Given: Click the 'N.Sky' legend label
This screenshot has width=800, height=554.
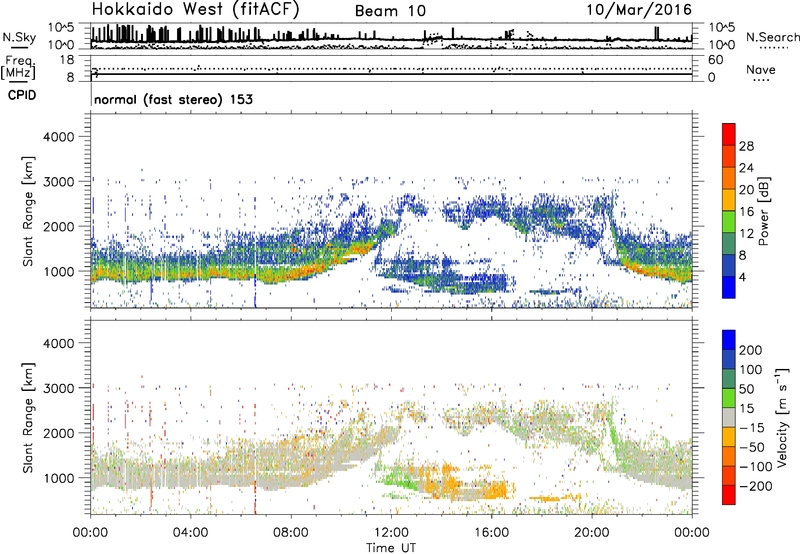Looking at the screenshot, I should point(19,37).
